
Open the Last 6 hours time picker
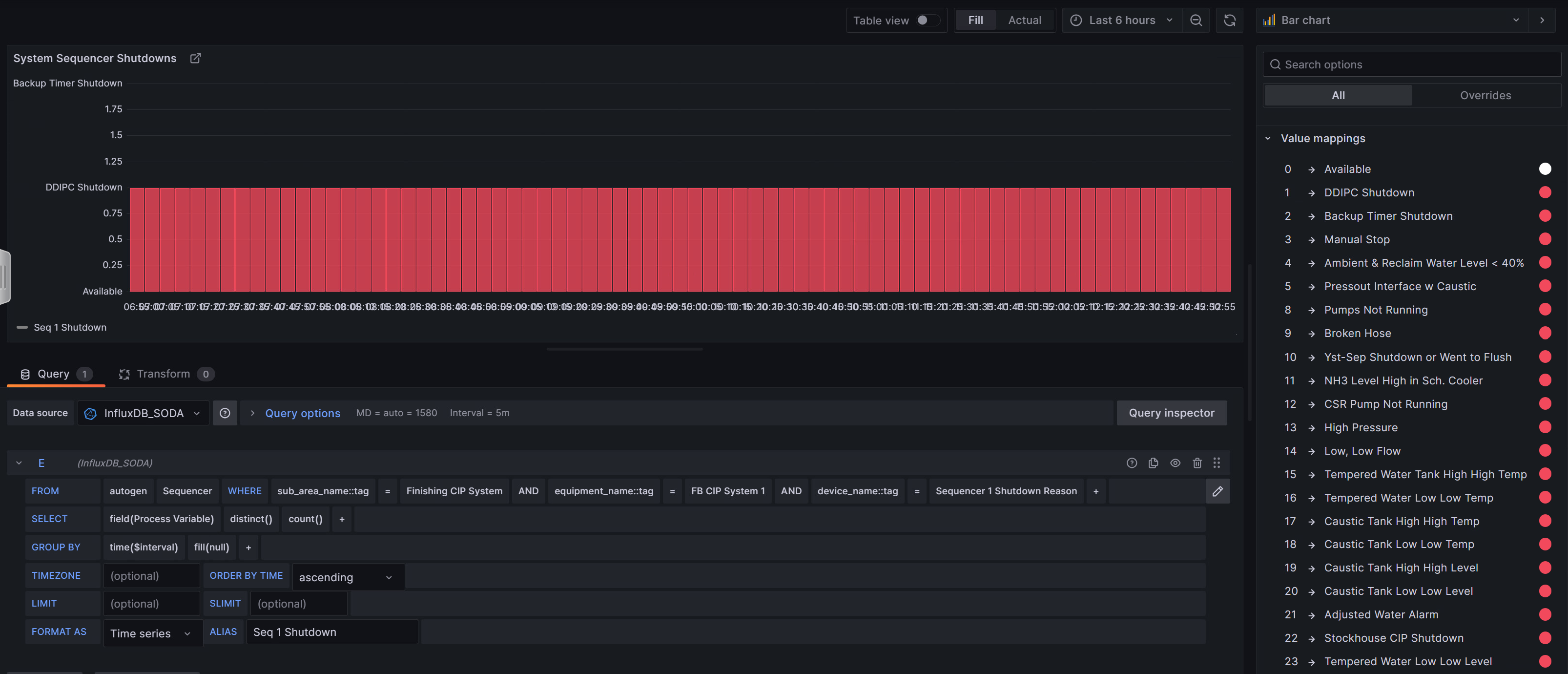(1121, 20)
